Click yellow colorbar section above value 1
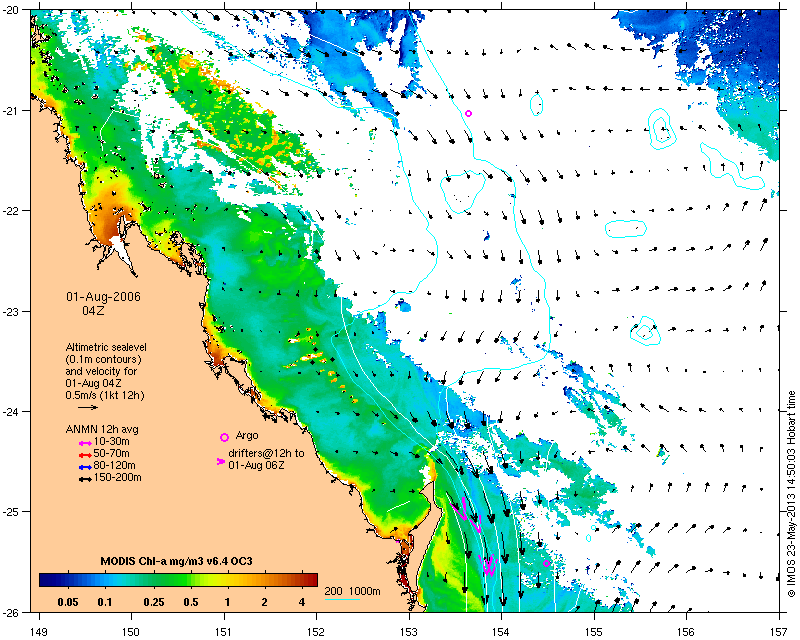Screen dimensions: 800x640 click(x=227, y=580)
